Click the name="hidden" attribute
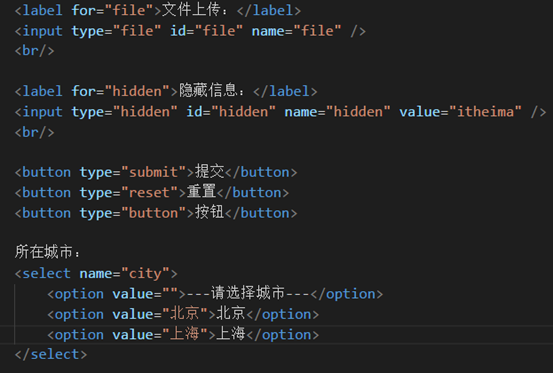The image size is (553, 373). 338,112
